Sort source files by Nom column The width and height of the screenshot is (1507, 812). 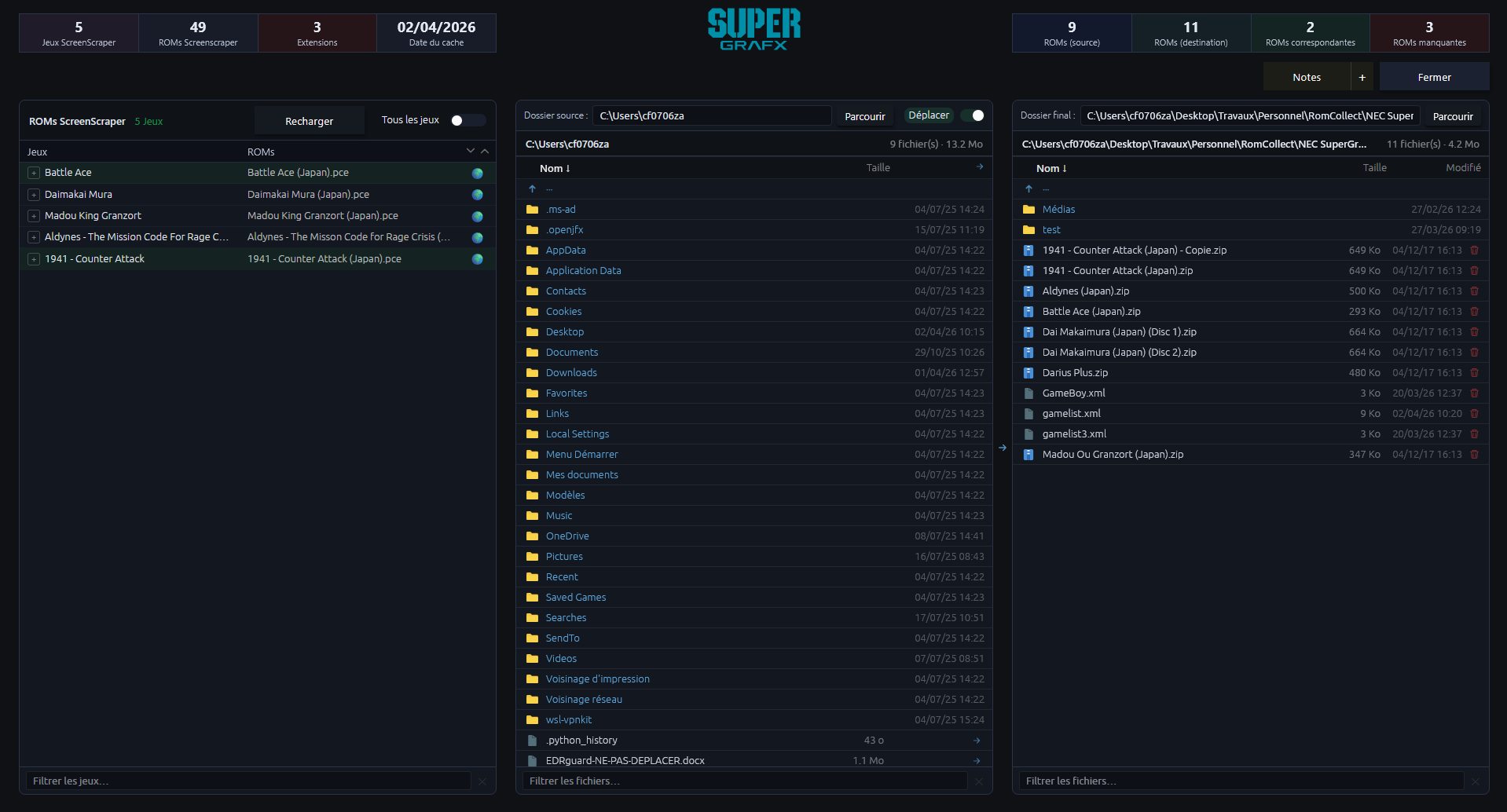[554, 168]
